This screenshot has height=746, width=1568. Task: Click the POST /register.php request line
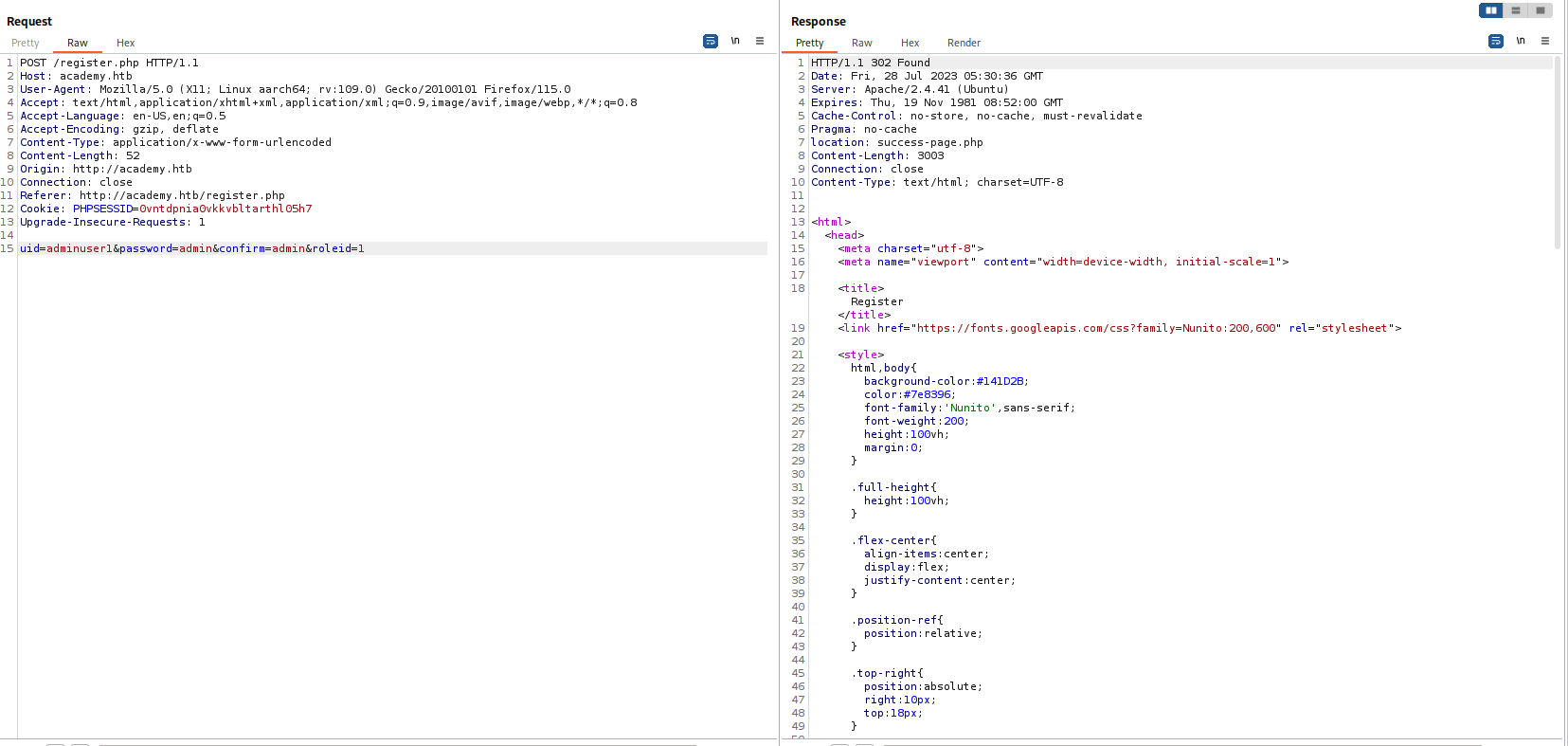109,63
